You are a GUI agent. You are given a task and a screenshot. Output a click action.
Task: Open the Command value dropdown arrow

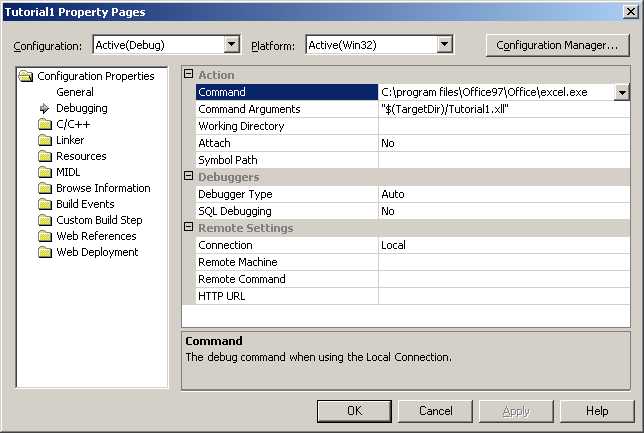(x=621, y=92)
